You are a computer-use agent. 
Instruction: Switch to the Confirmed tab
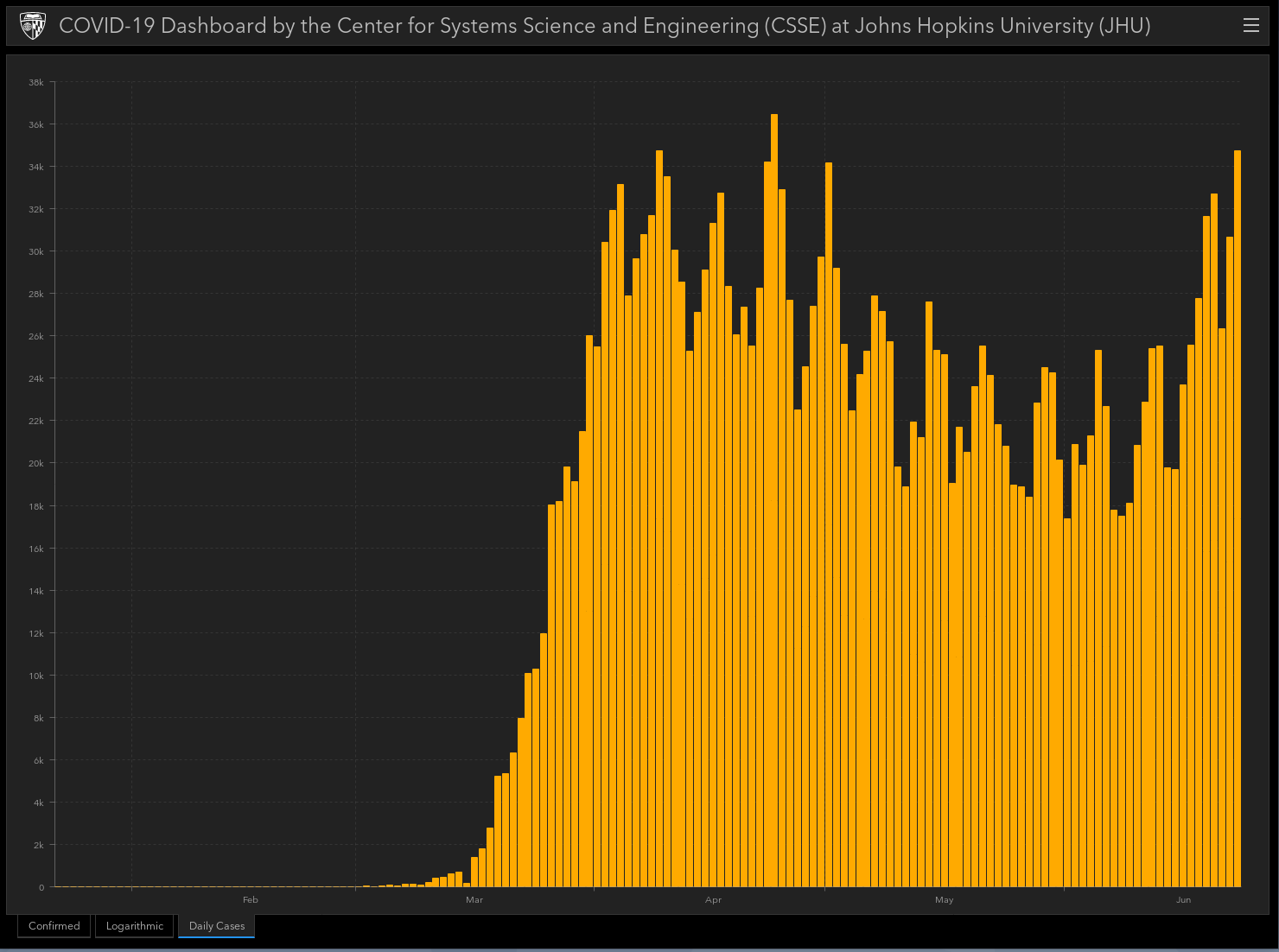click(x=54, y=926)
